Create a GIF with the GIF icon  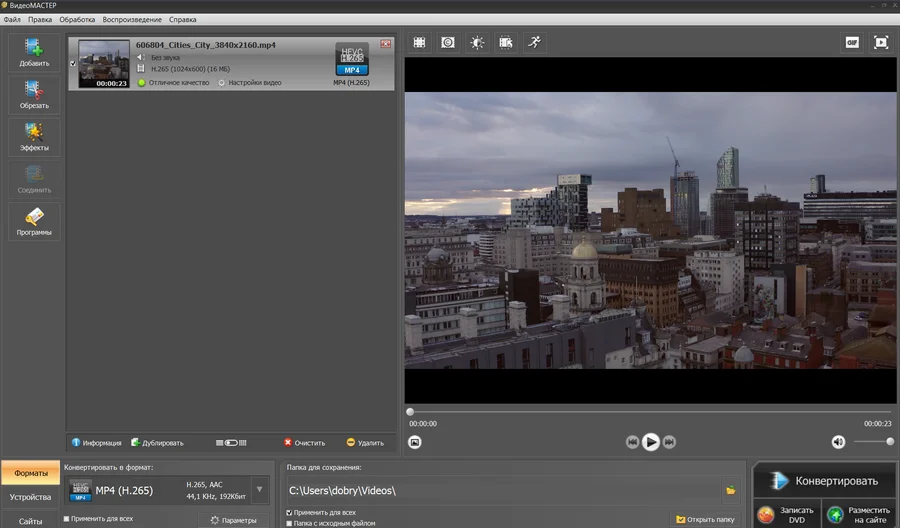[x=852, y=42]
